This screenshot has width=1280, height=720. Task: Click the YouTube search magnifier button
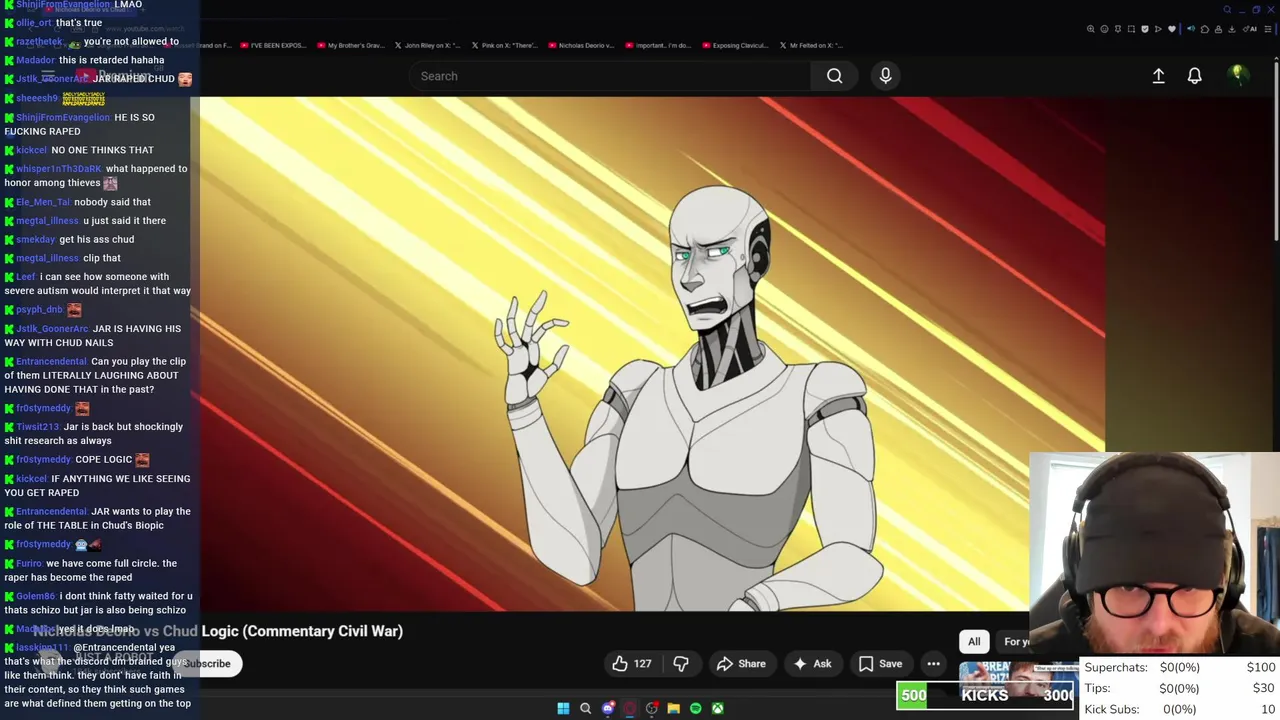tap(834, 76)
